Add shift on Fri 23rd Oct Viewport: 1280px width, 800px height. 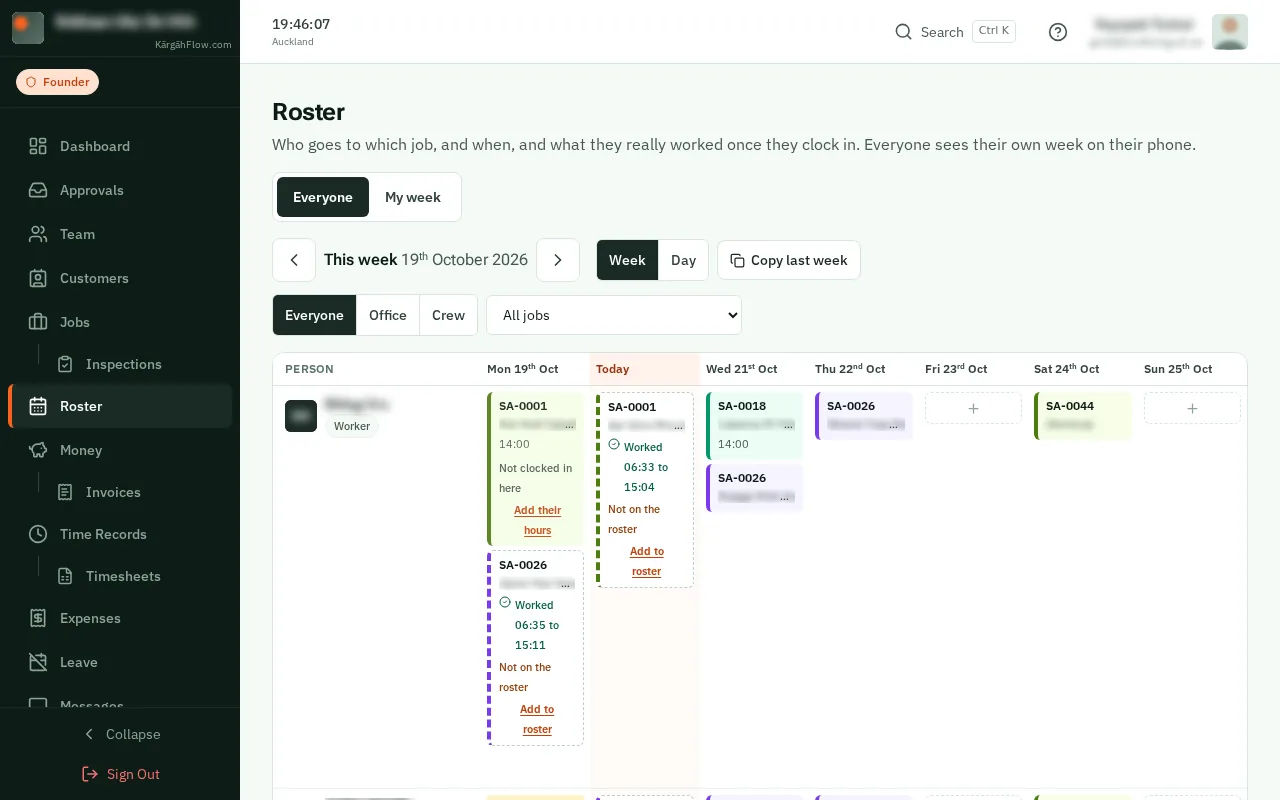coord(973,408)
